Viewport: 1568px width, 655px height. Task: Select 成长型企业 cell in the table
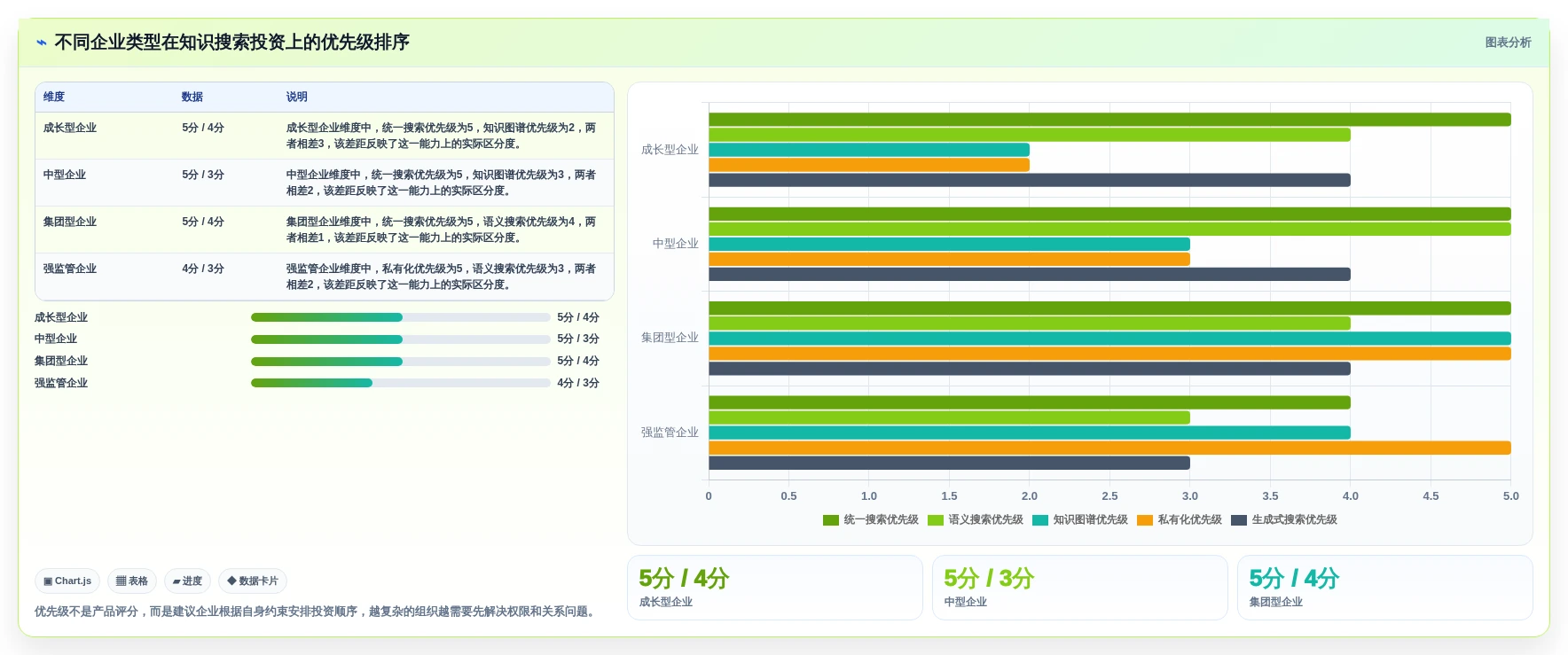70,128
